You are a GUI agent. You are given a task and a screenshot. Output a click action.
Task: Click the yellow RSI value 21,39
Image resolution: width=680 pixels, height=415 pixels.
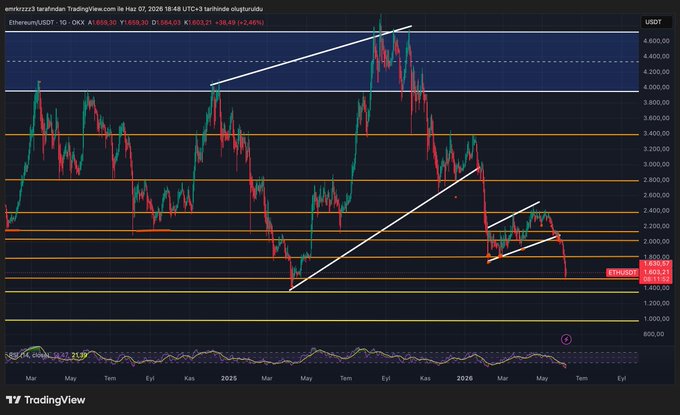pyautogui.click(x=79, y=355)
